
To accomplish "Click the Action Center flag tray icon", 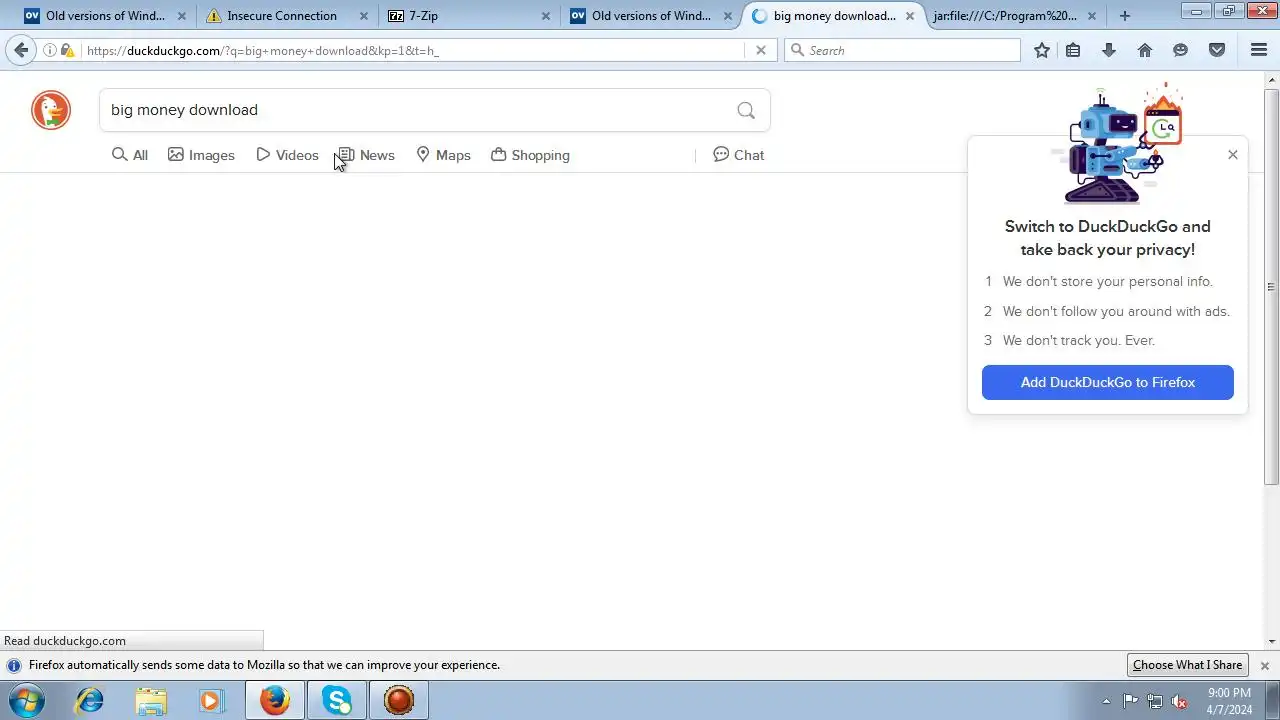I will coord(1131,701).
